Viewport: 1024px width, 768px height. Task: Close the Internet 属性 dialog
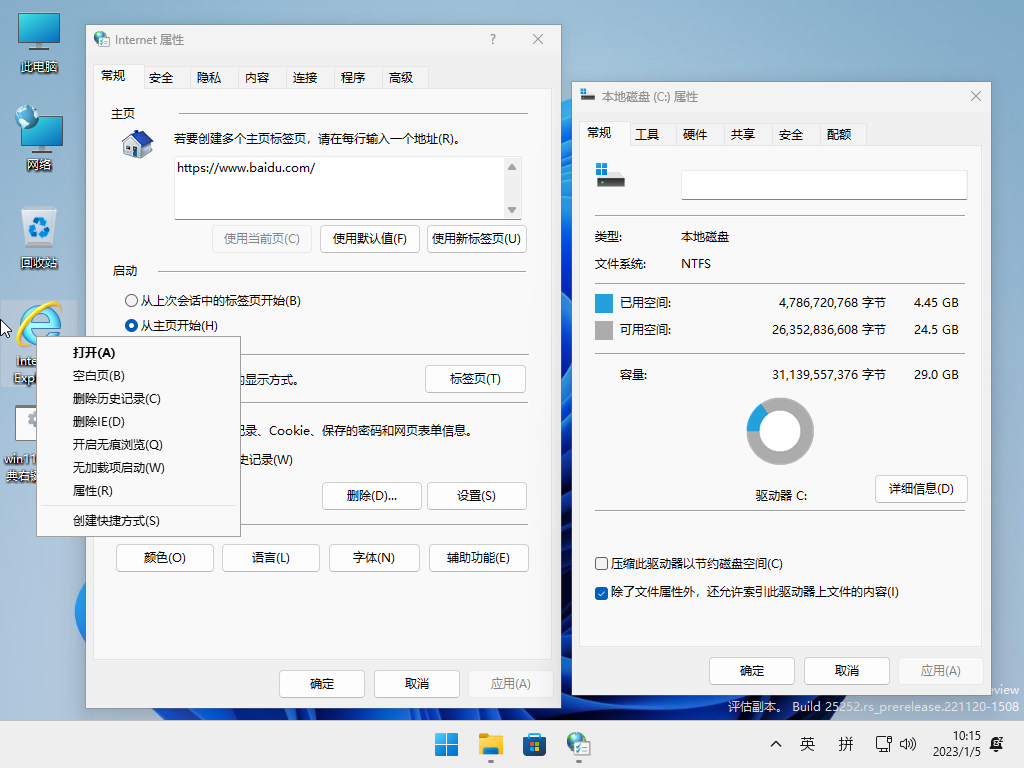[x=537, y=39]
